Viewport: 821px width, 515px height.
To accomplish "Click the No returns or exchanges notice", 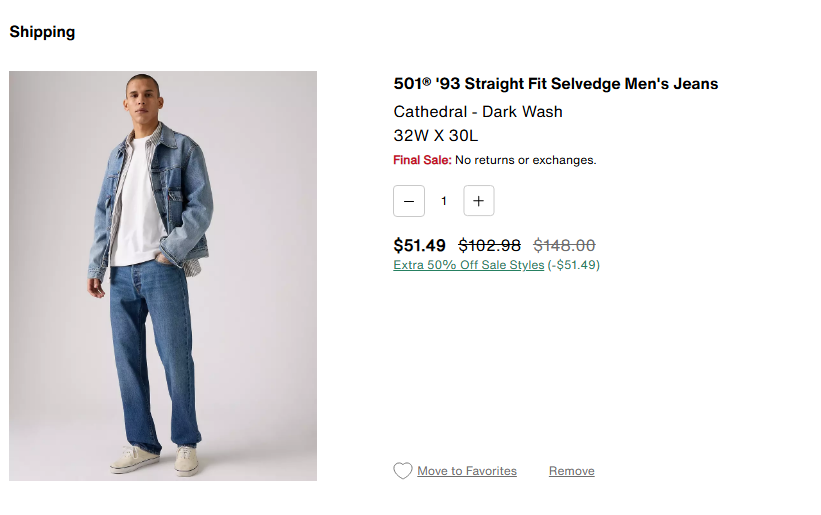I will 525,160.
